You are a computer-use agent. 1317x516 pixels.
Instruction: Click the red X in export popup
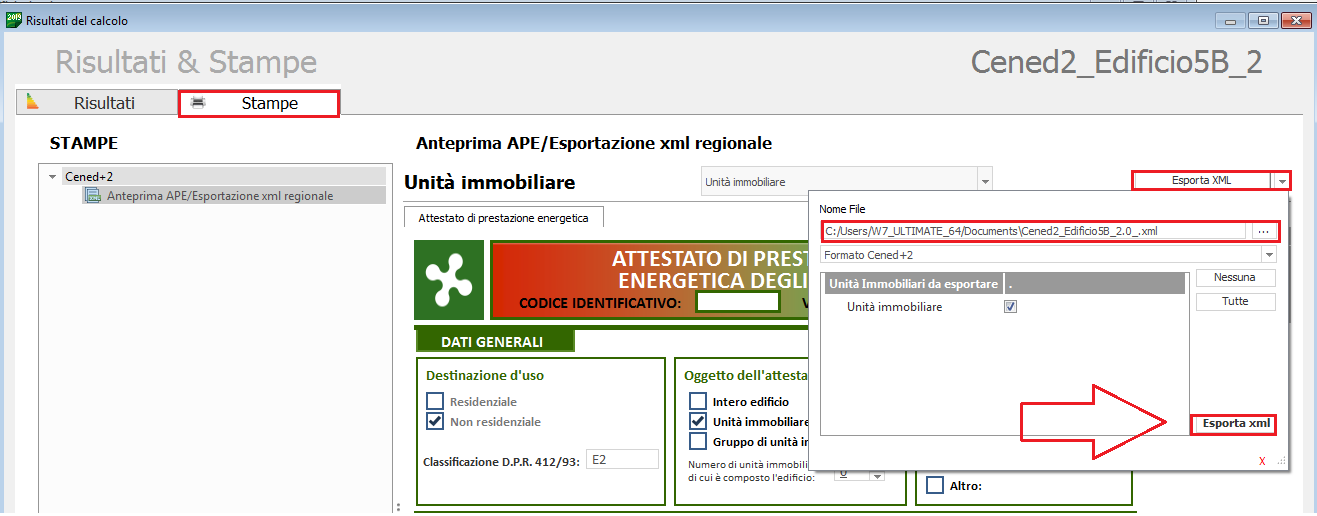click(x=1262, y=461)
